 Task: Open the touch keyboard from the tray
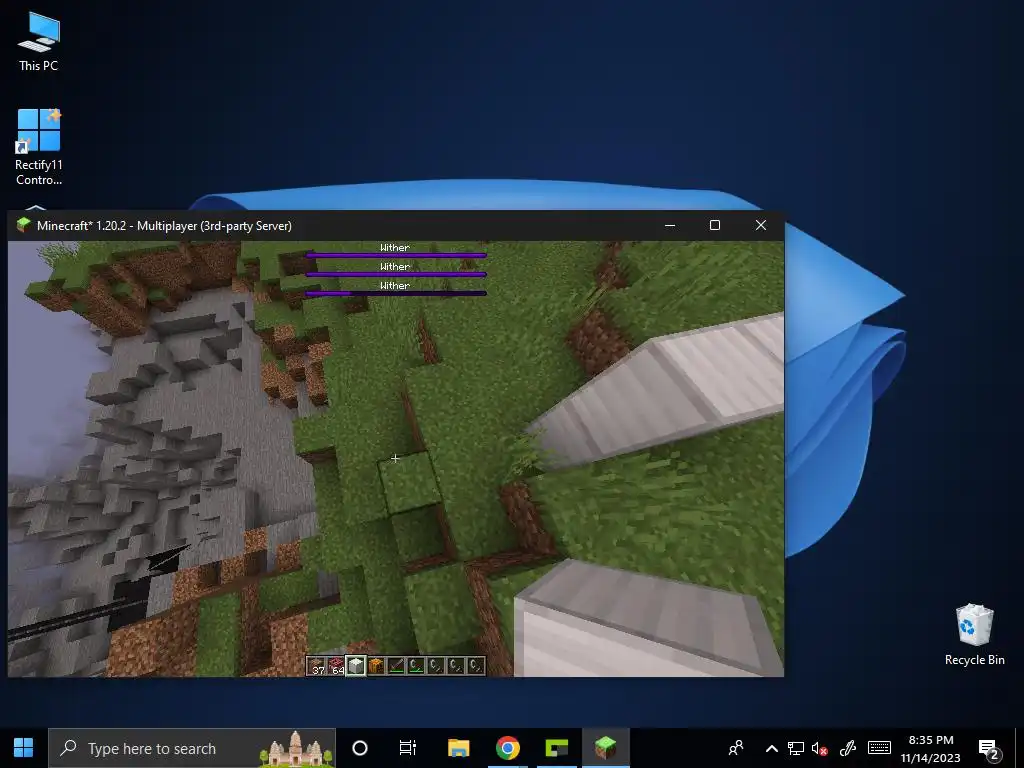(x=879, y=748)
